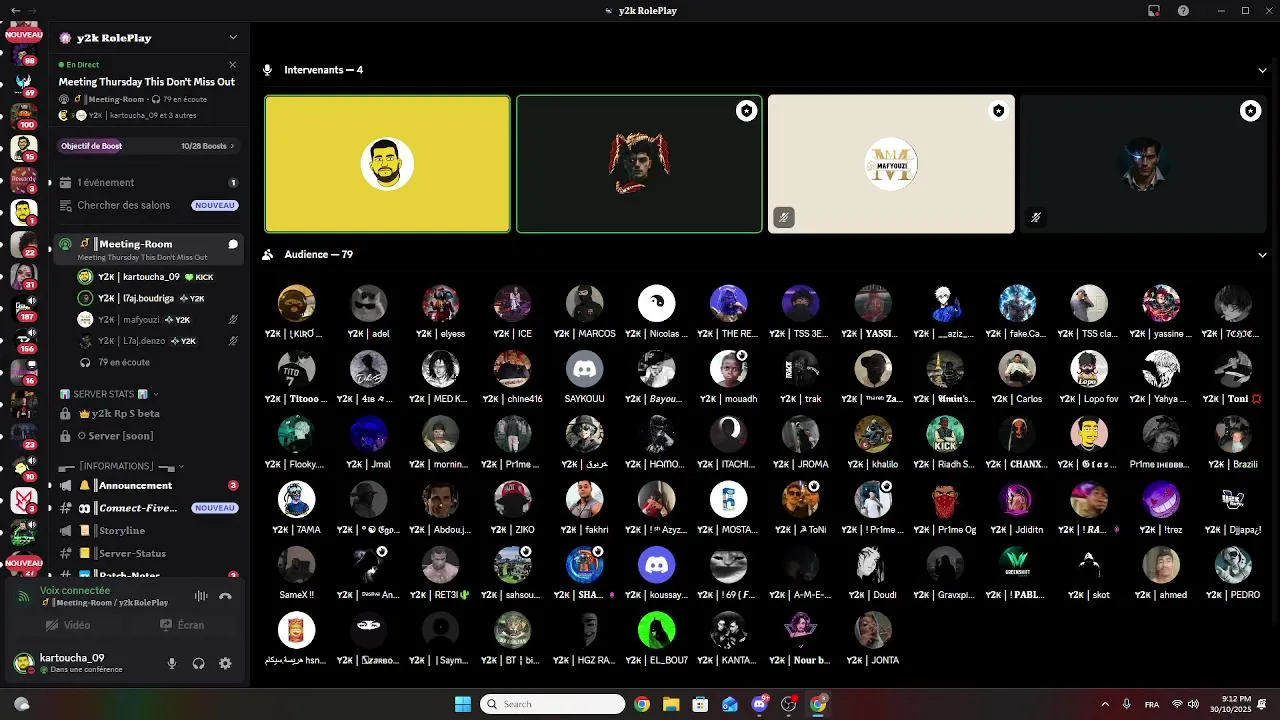The height and width of the screenshot is (720, 1280).
Task: Share screen with Écran button
Action: pos(182,625)
